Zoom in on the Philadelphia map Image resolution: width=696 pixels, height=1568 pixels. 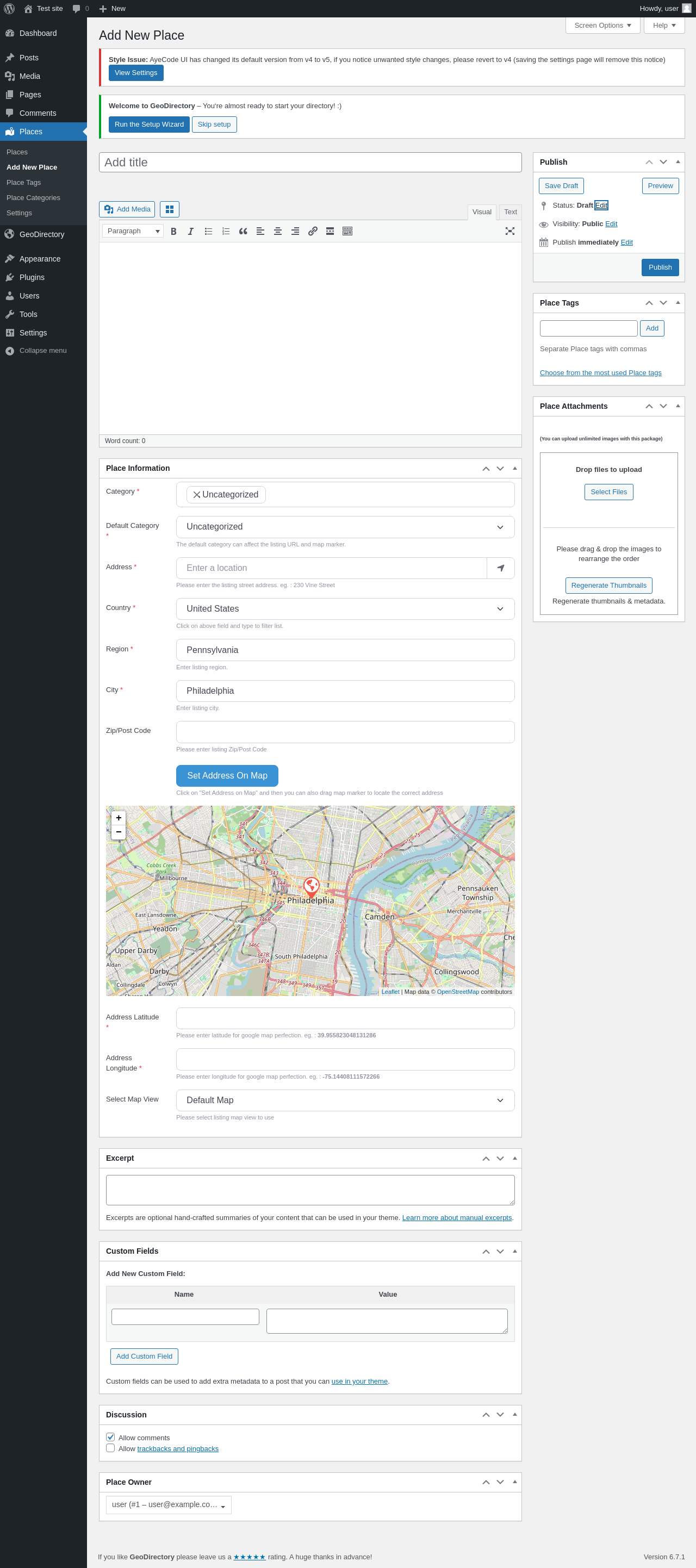point(119,818)
